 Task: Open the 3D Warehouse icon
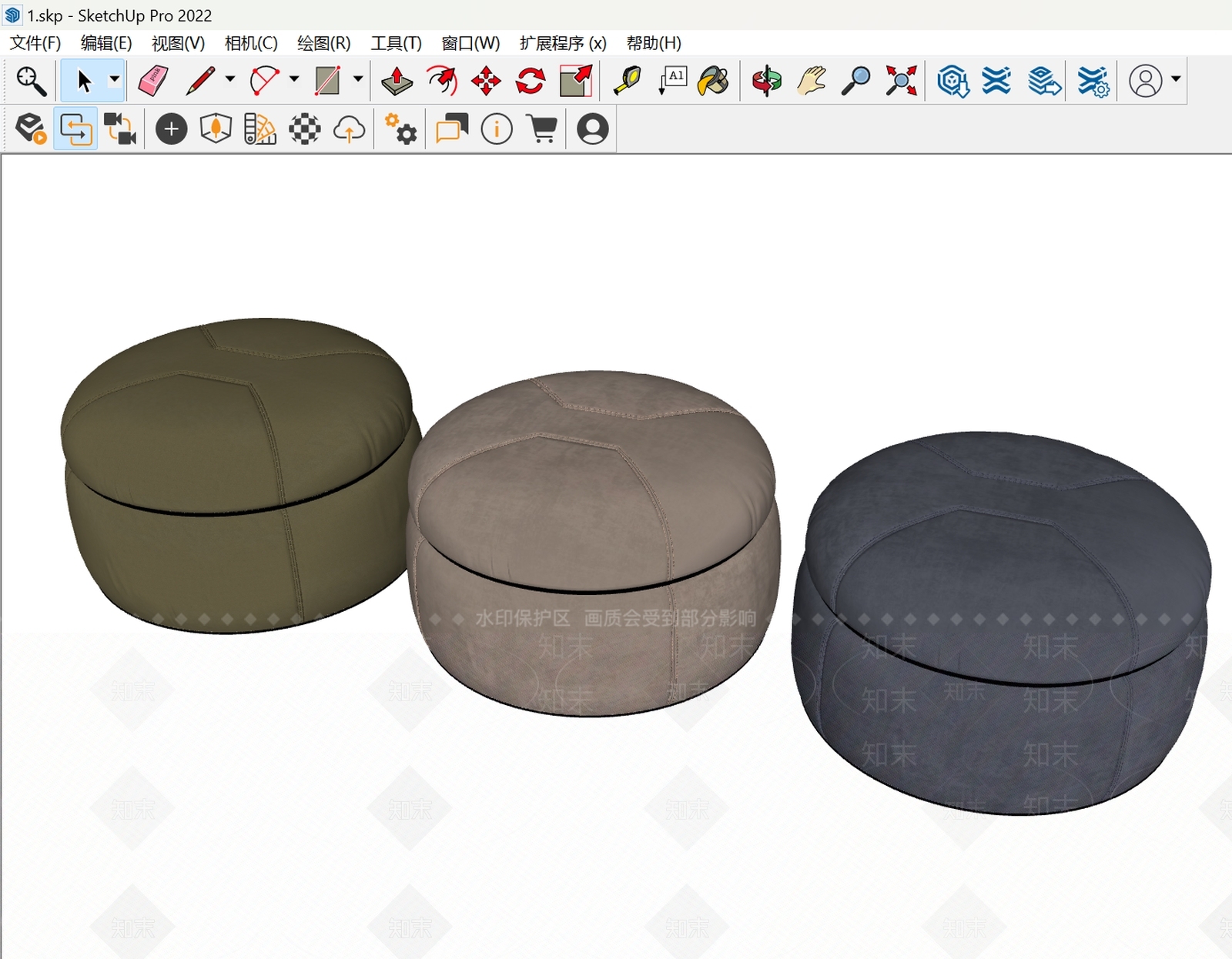tap(952, 80)
